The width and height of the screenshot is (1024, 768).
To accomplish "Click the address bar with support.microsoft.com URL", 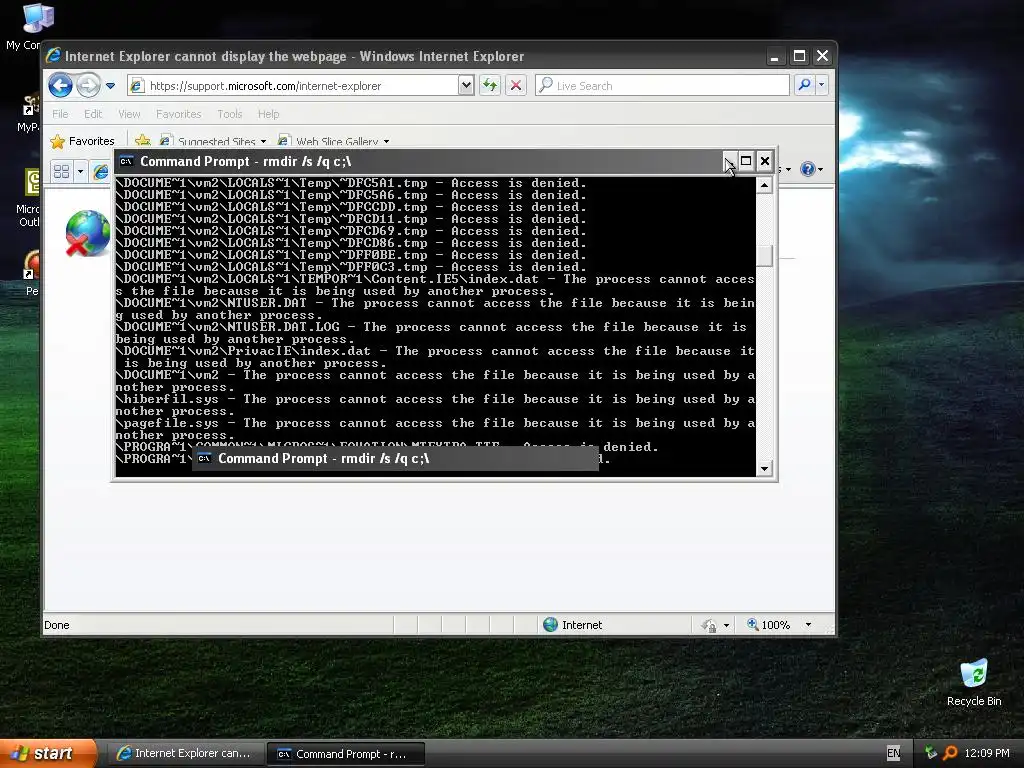I will click(x=293, y=86).
